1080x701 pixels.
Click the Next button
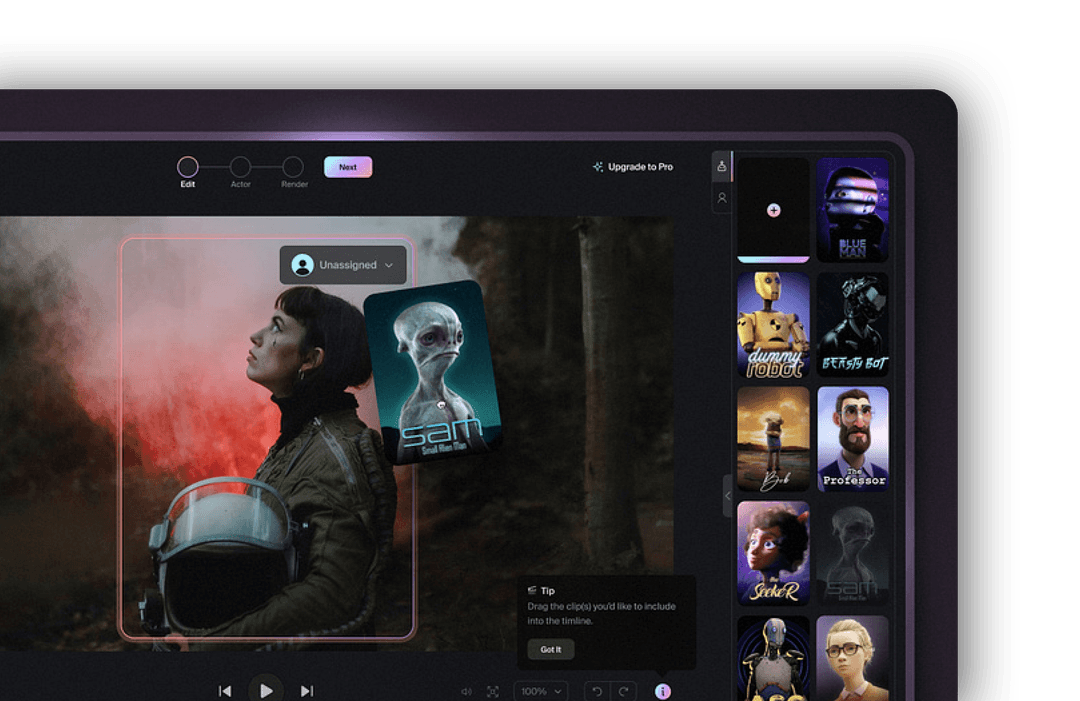348,167
